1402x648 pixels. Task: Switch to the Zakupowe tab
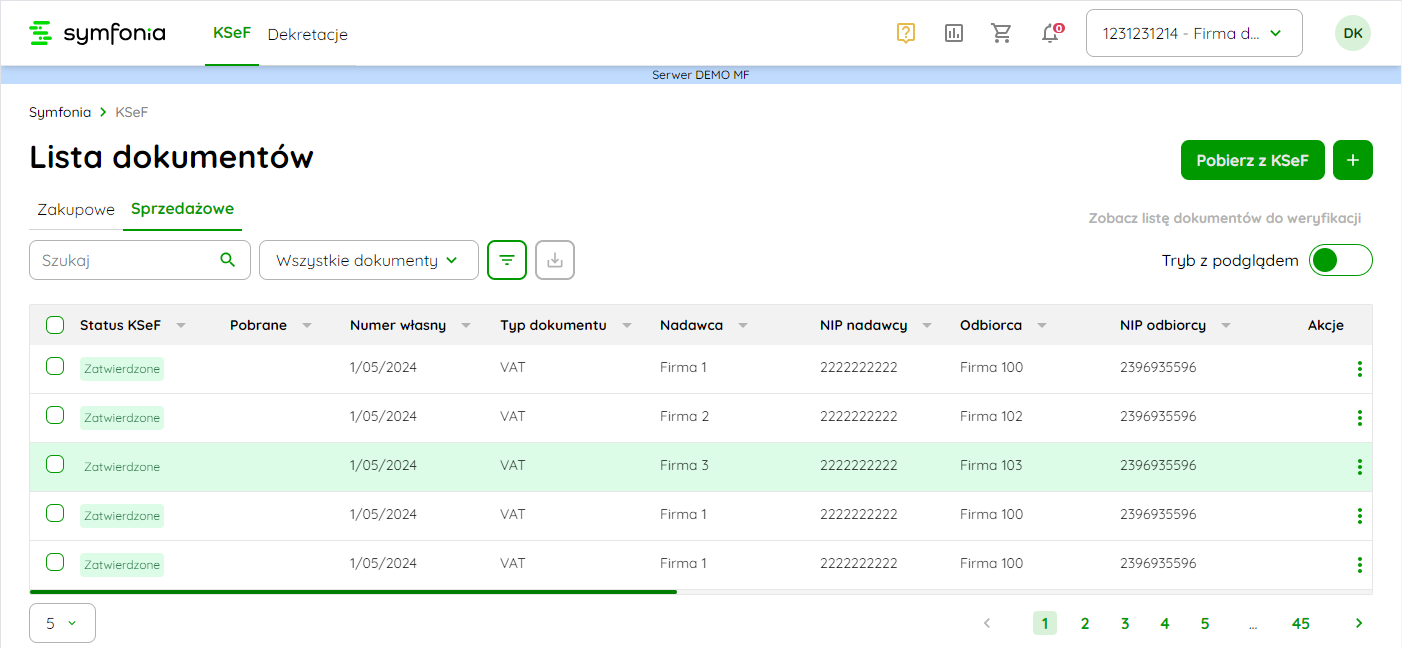(x=76, y=209)
